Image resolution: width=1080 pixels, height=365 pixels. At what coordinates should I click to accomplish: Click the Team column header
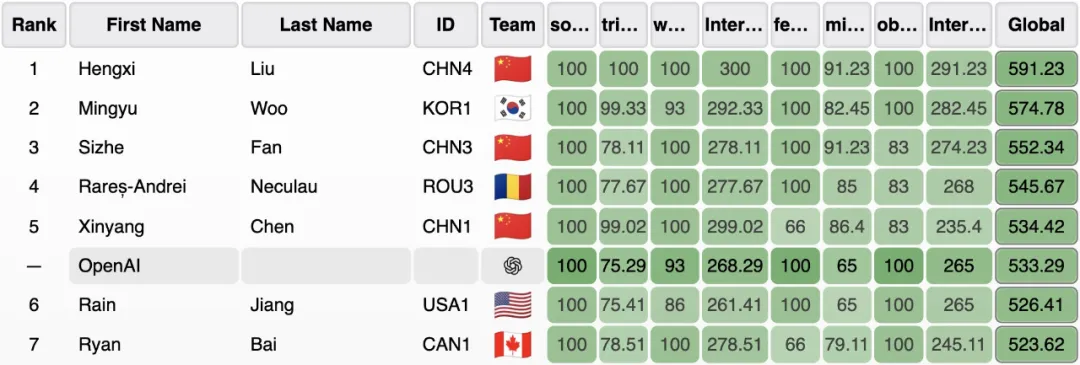(x=512, y=25)
